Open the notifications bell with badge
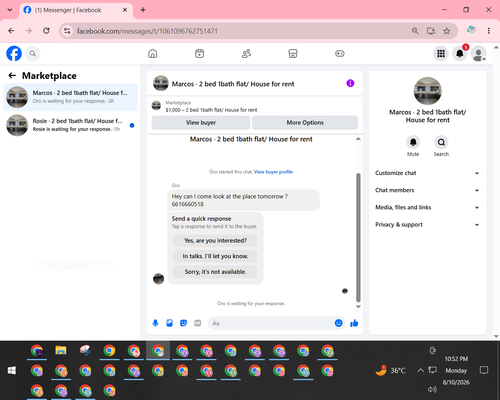 (x=460, y=53)
